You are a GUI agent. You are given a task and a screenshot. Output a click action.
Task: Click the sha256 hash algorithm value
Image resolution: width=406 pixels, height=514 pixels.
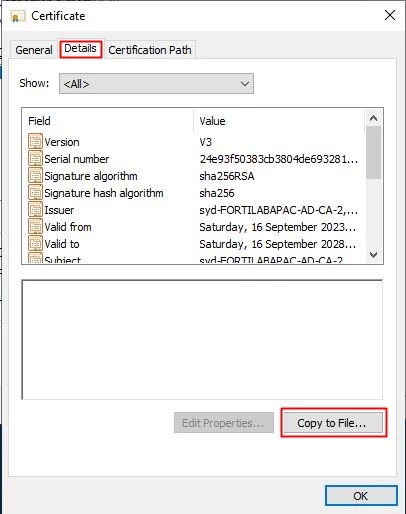click(217, 193)
